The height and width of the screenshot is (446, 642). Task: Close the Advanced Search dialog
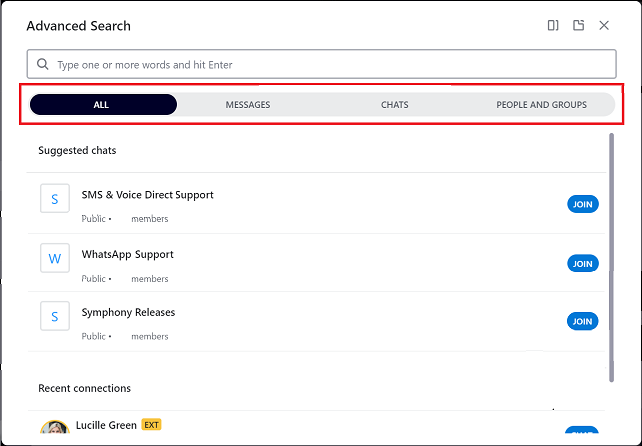click(604, 25)
